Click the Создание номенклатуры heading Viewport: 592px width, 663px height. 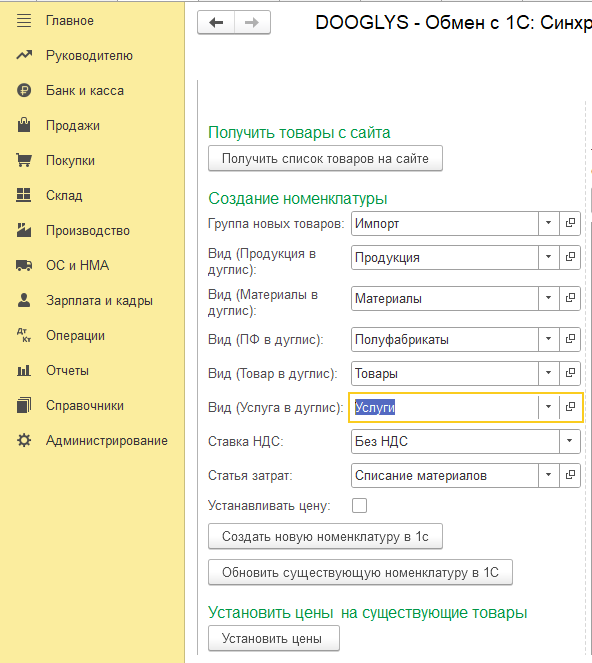click(298, 198)
